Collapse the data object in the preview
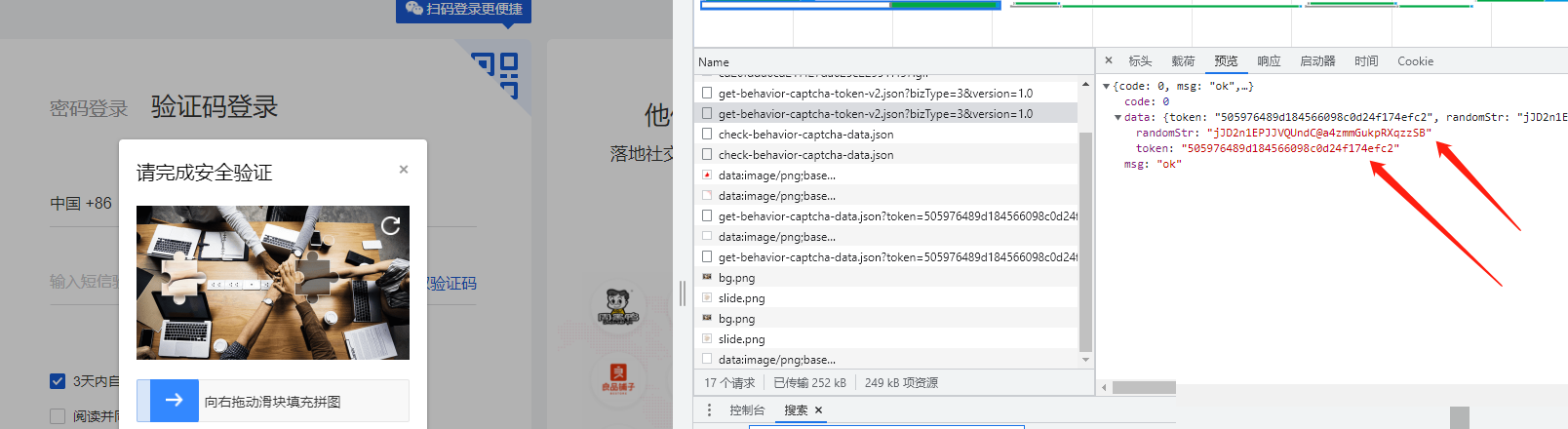This screenshot has width=1568, height=429. (x=1118, y=118)
